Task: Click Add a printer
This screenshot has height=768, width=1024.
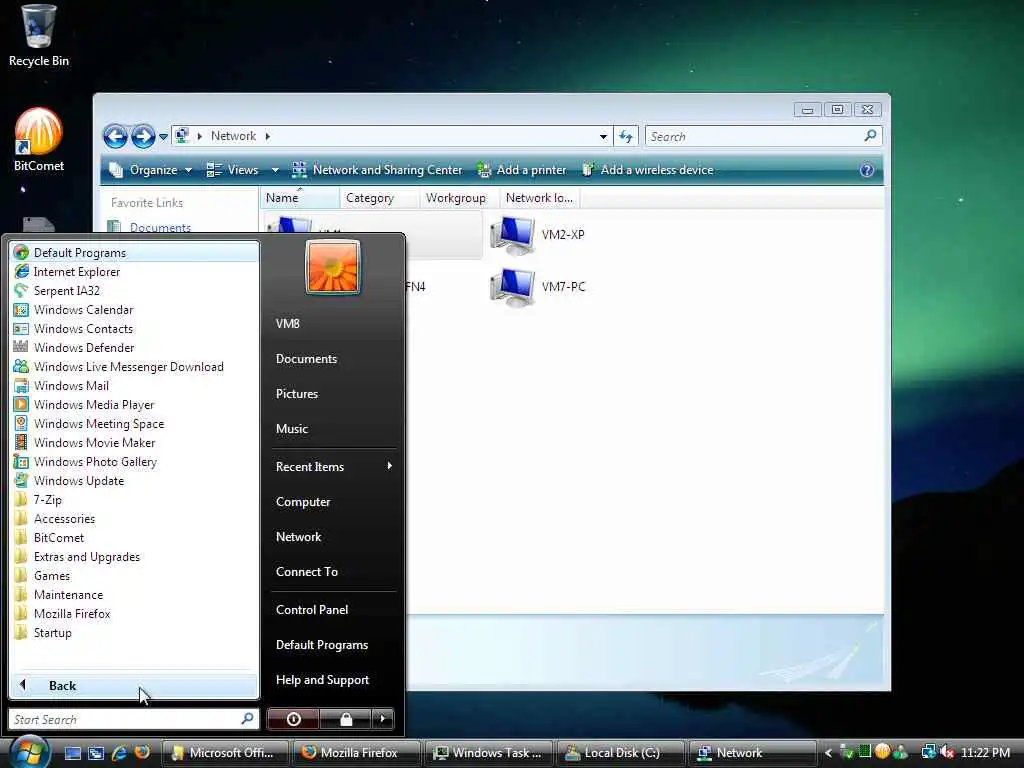Action: [x=522, y=170]
